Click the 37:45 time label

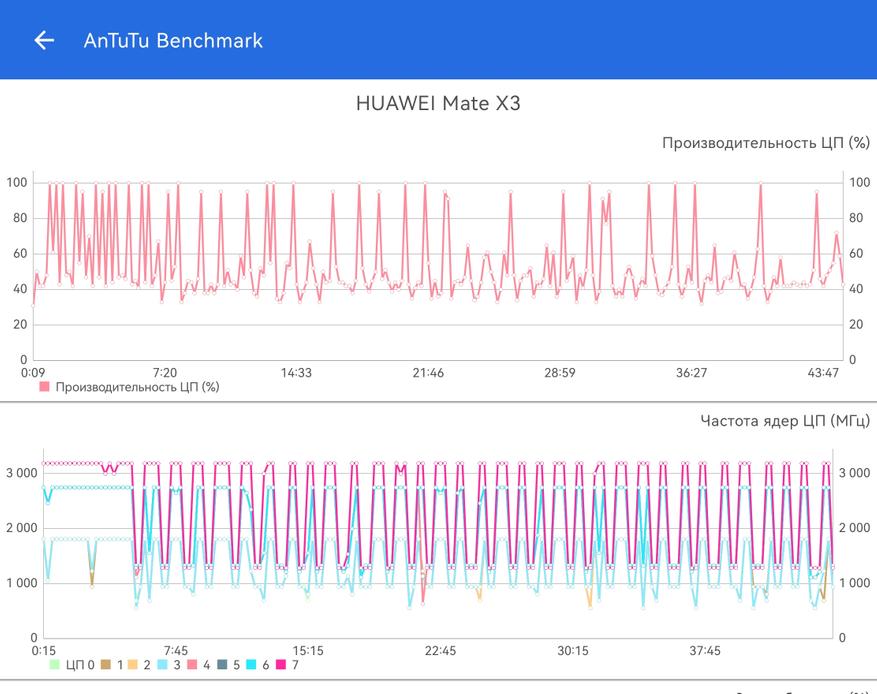coord(705,650)
